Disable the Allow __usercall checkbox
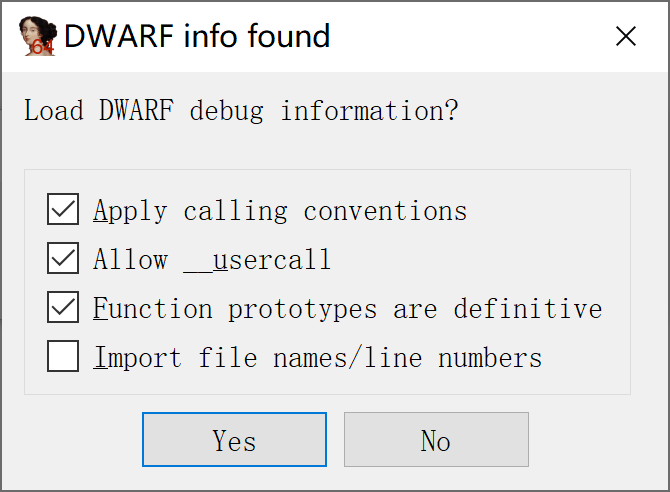Screen dimensions: 670x492 point(63,260)
